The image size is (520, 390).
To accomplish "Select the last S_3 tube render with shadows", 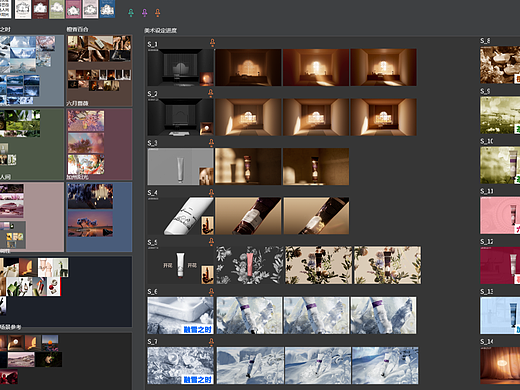I will pyautogui.click(x=316, y=167).
